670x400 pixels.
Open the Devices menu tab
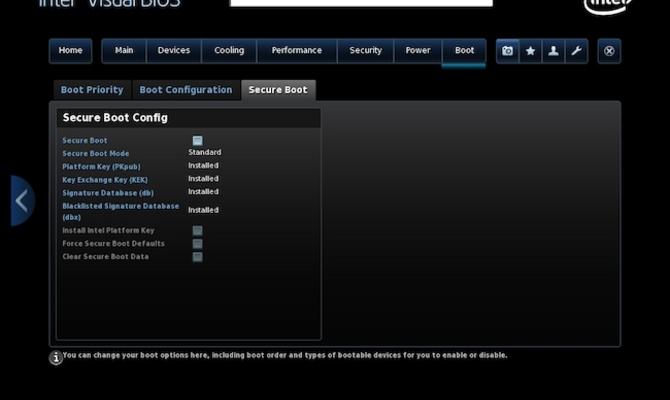pos(173,51)
